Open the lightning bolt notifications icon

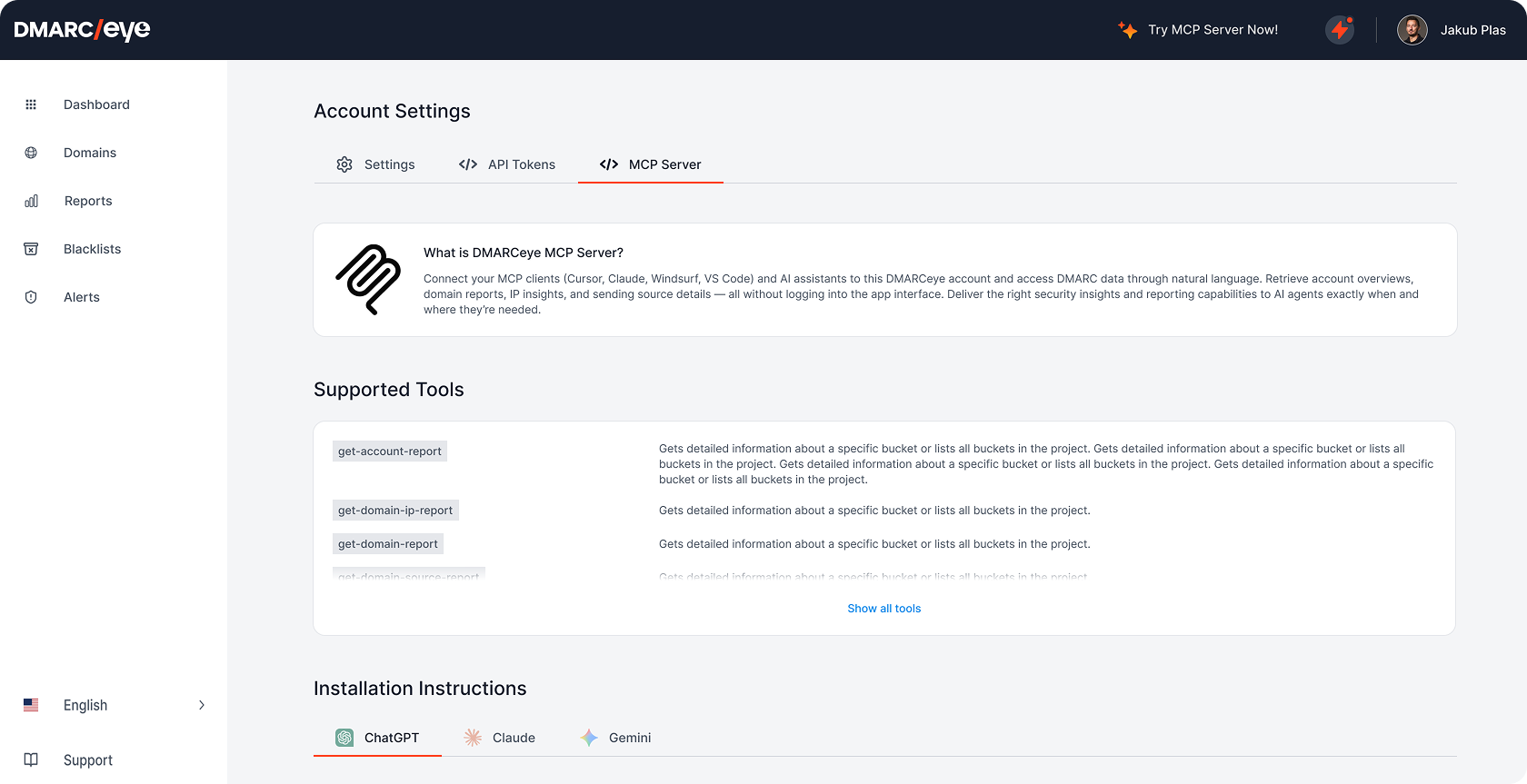click(x=1339, y=30)
